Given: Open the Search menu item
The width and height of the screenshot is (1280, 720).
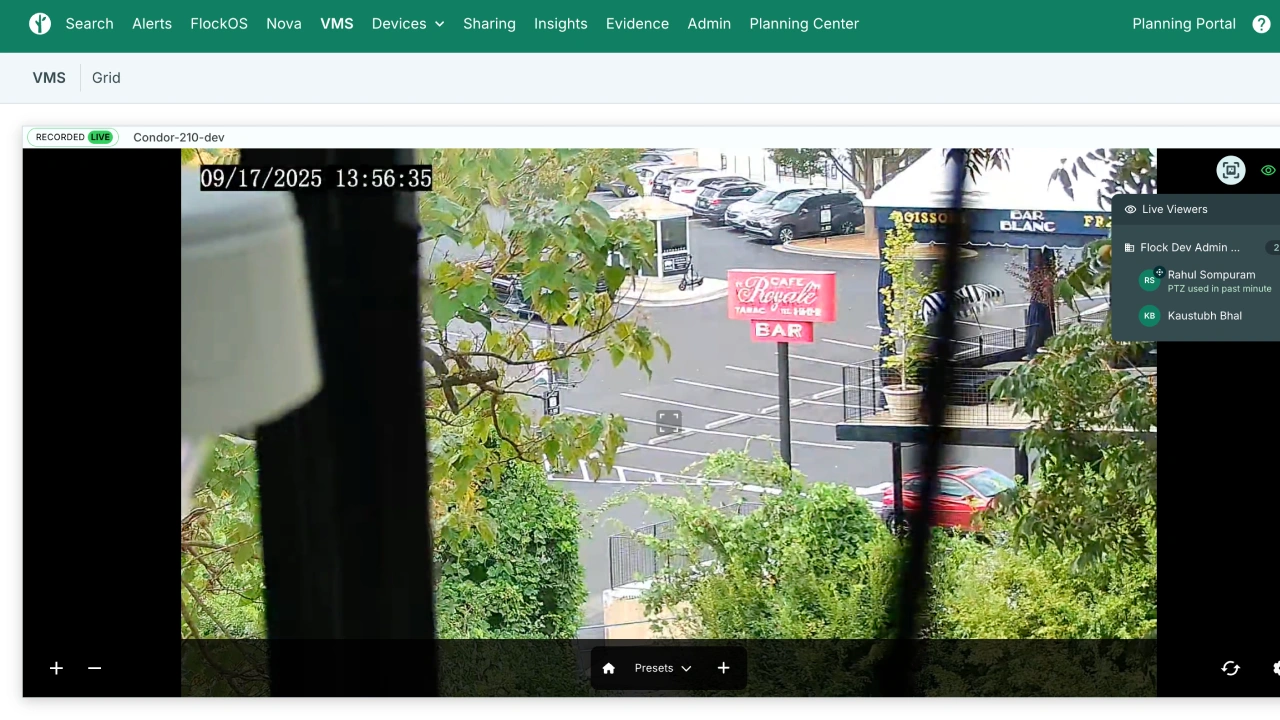Looking at the screenshot, I should pos(90,24).
